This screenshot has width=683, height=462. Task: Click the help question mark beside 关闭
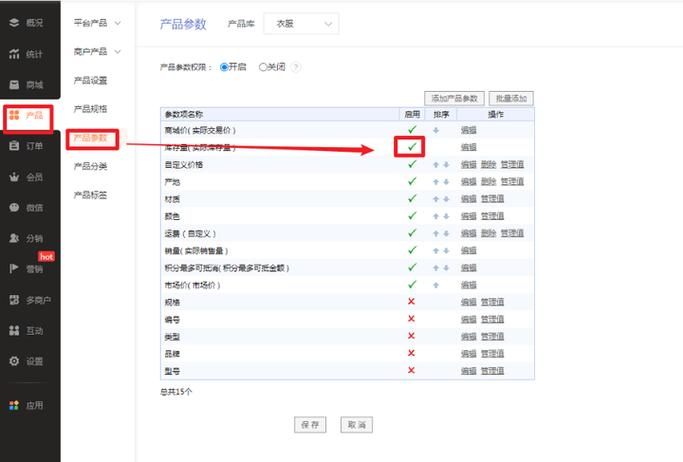[x=296, y=67]
